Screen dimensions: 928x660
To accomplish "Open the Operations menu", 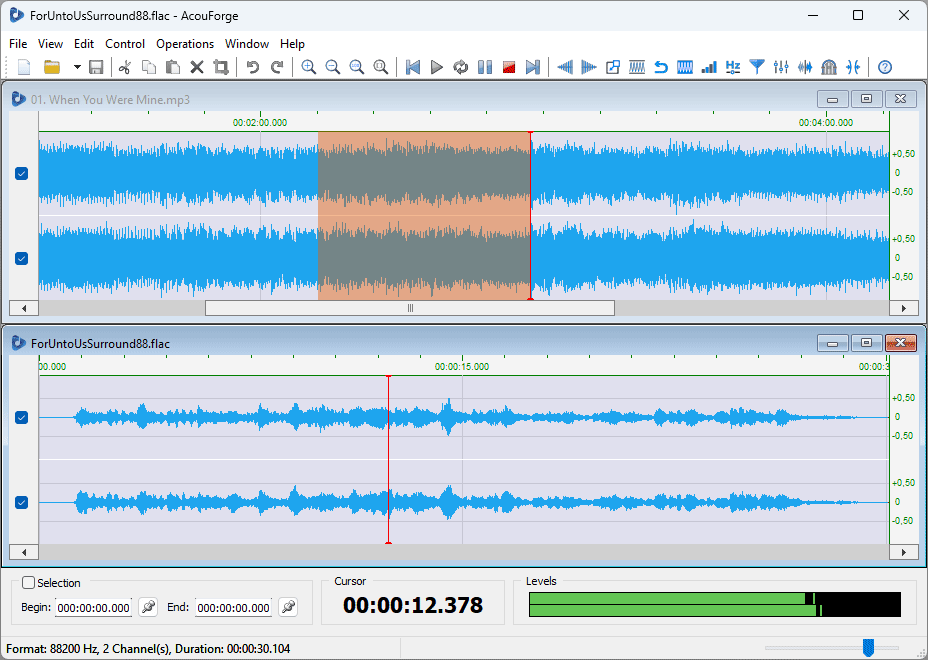I will (185, 44).
